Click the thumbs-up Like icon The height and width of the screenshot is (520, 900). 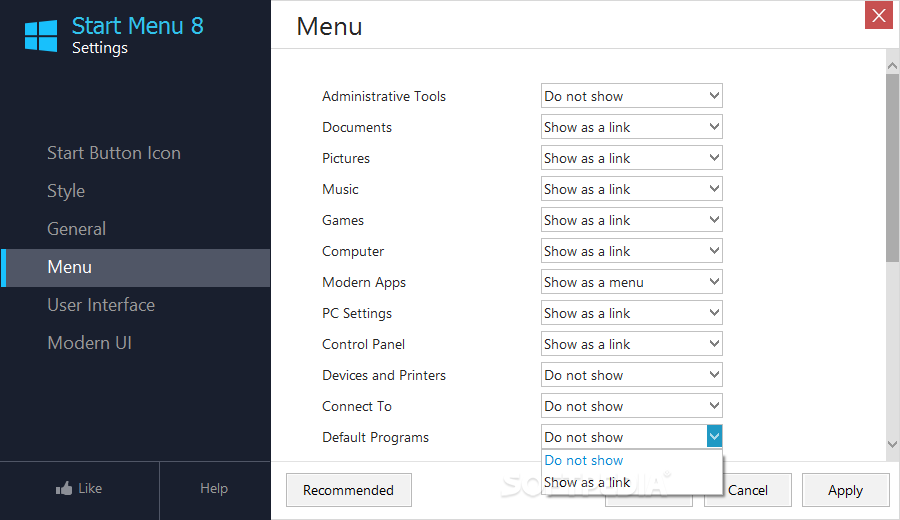(64, 488)
